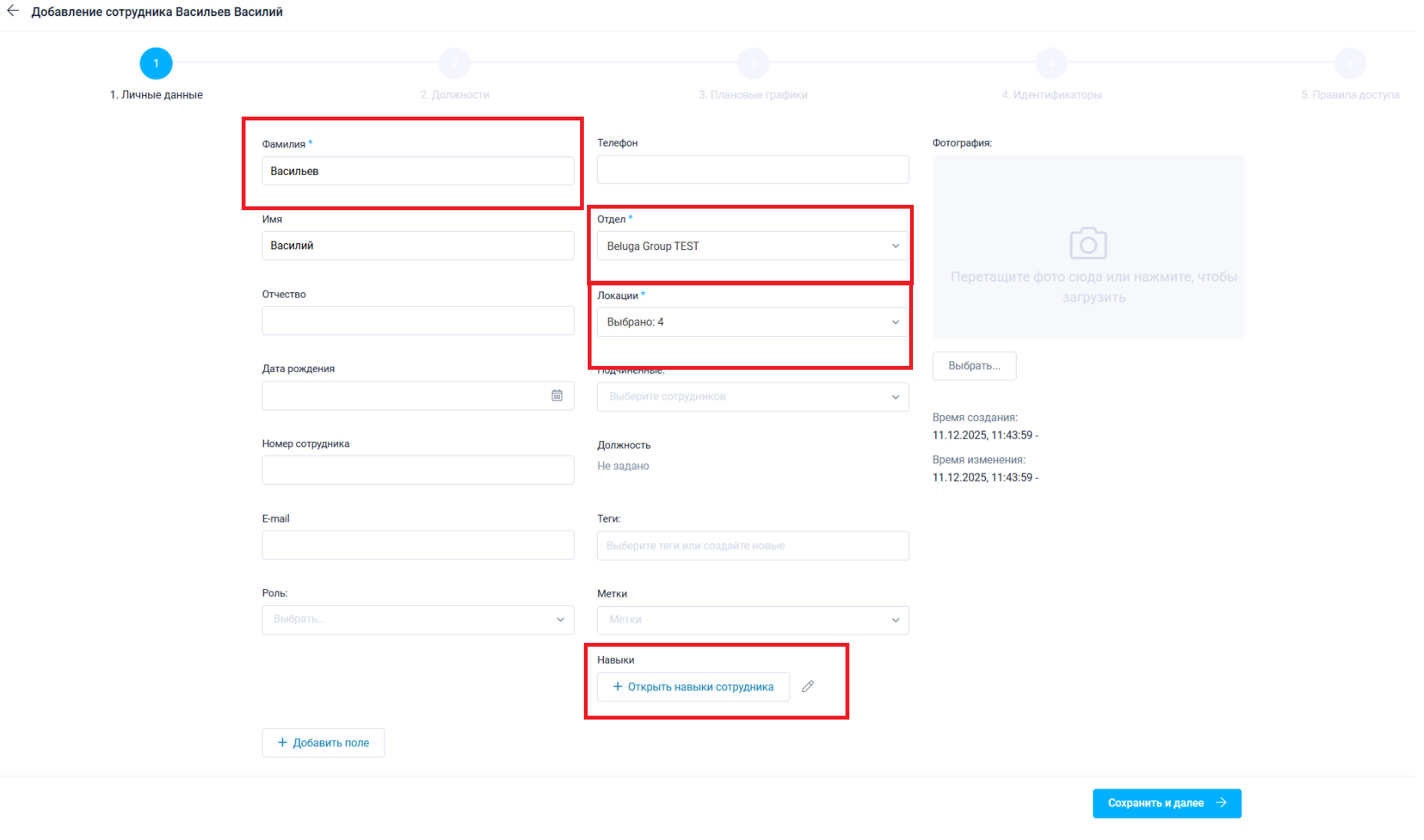This screenshot has height=840, width=1424.
Task: Open the subordinates employee selector
Action: (752, 397)
